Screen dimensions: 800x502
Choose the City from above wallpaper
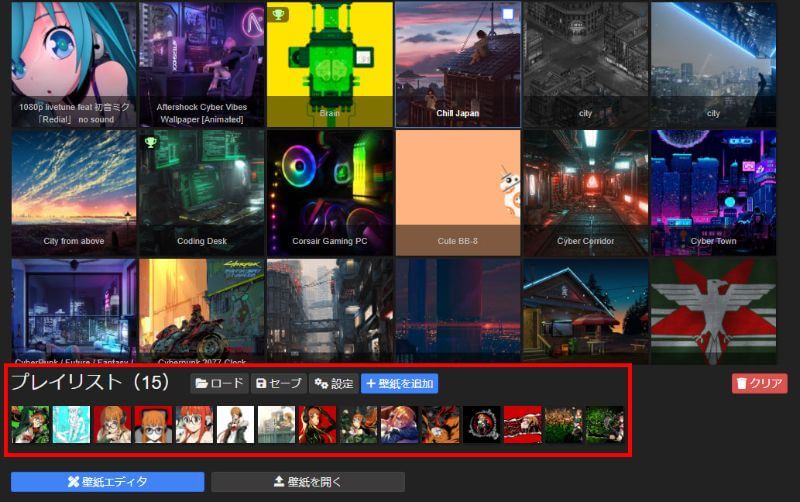(x=74, y=193)
